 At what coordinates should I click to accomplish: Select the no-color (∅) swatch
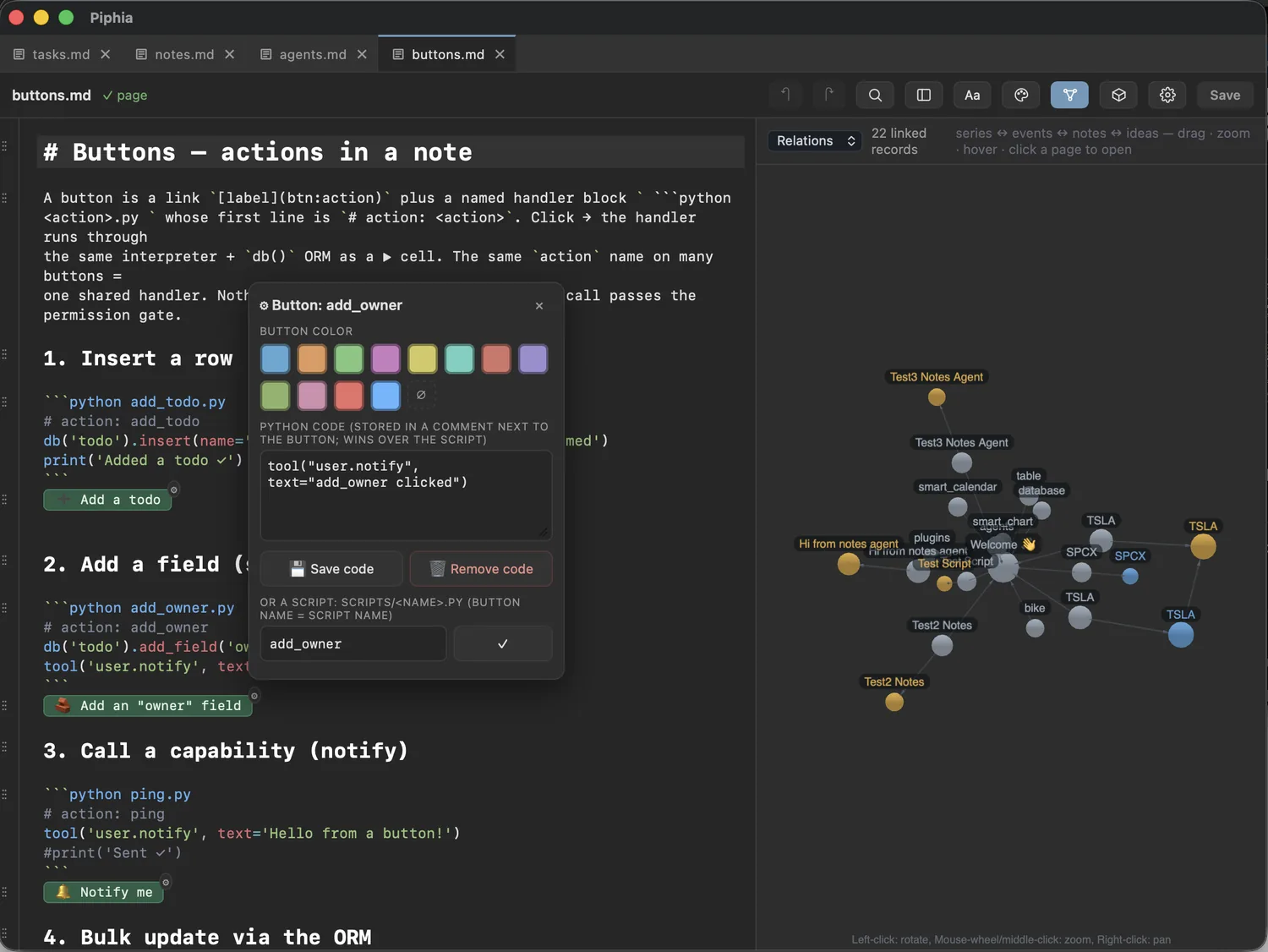coord(421,395)
